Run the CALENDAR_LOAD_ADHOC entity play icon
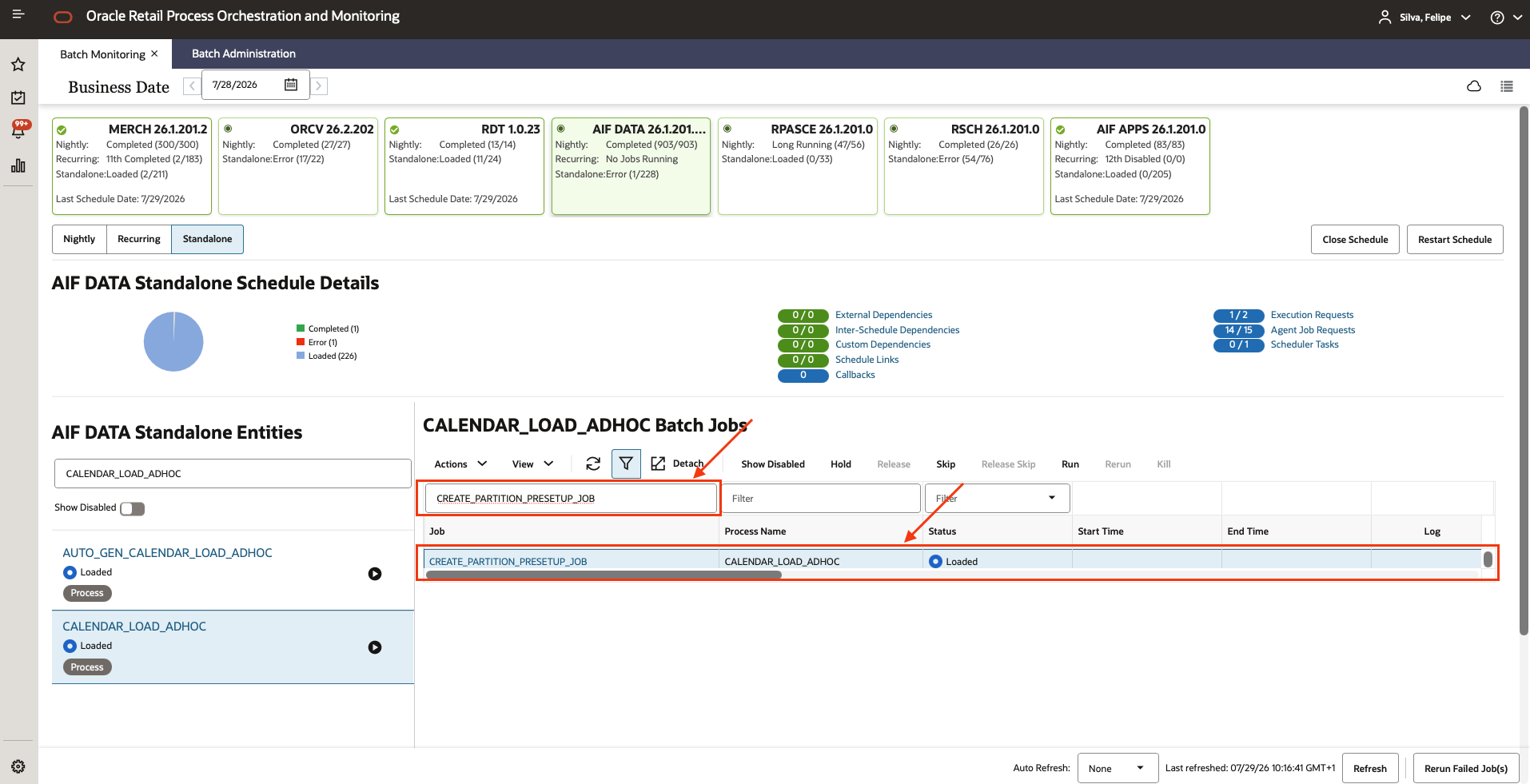Viewport: 1530px width, 784px height. point(375,647)
